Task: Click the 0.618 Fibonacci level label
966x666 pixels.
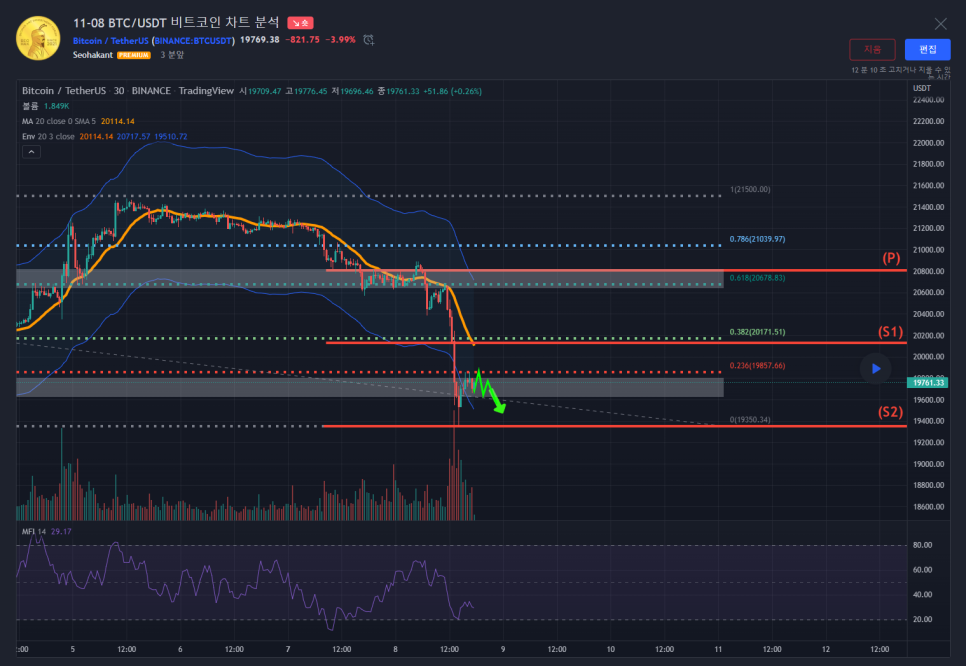Action: coord(757,277)
